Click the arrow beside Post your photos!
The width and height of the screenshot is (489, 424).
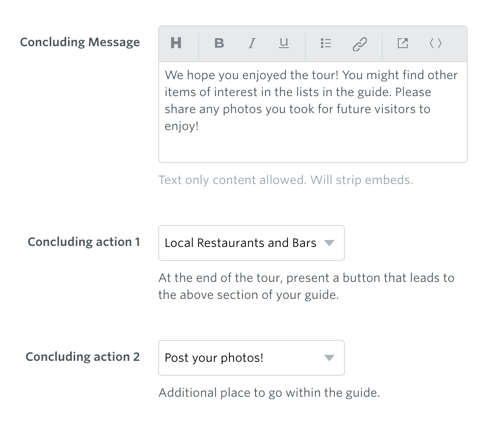coord(329,358)
